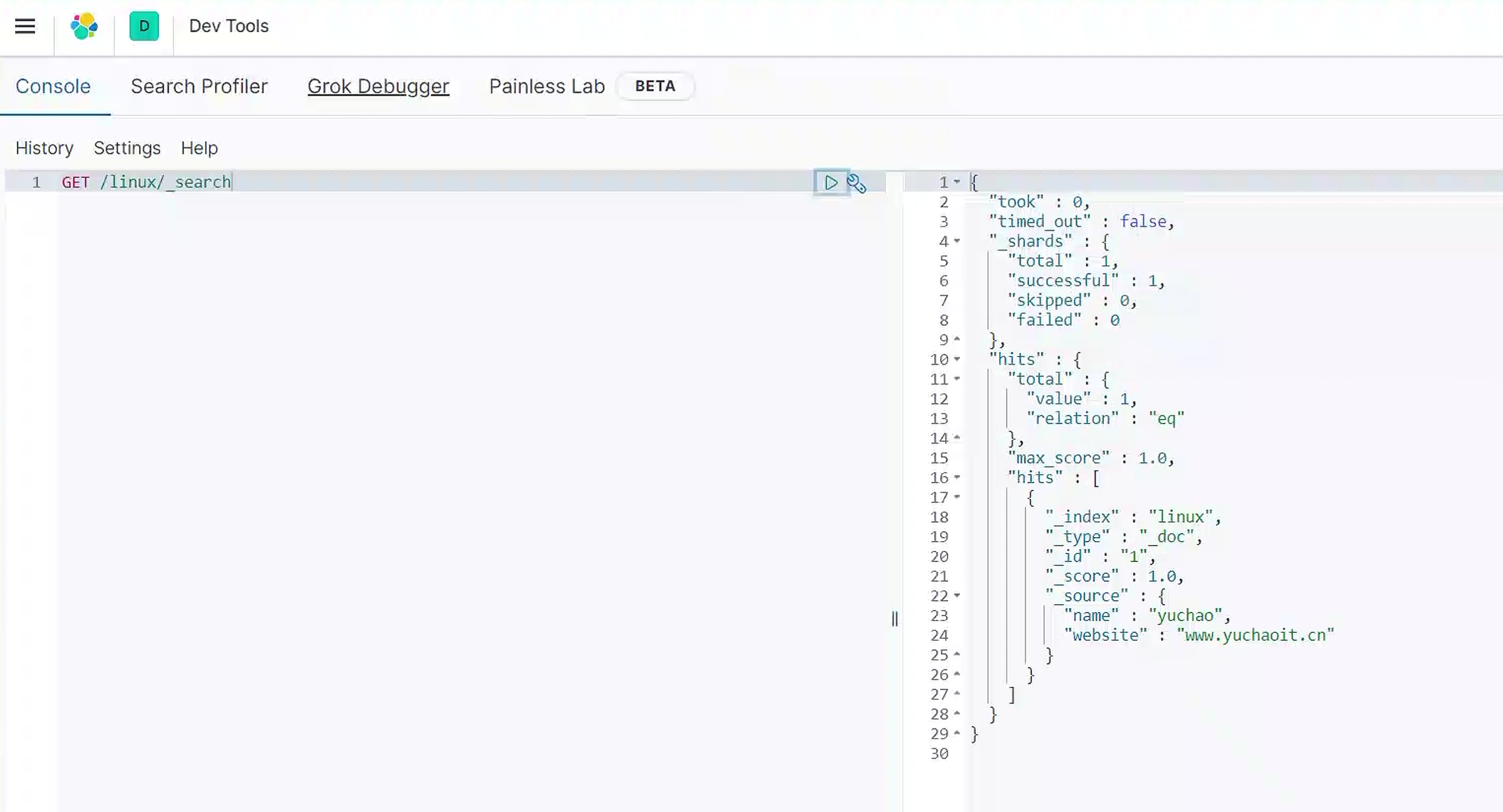Collapse the outer hits object at line 10
The width and height of the screenshot is (1503, 812).
click(x=957, y=359)
